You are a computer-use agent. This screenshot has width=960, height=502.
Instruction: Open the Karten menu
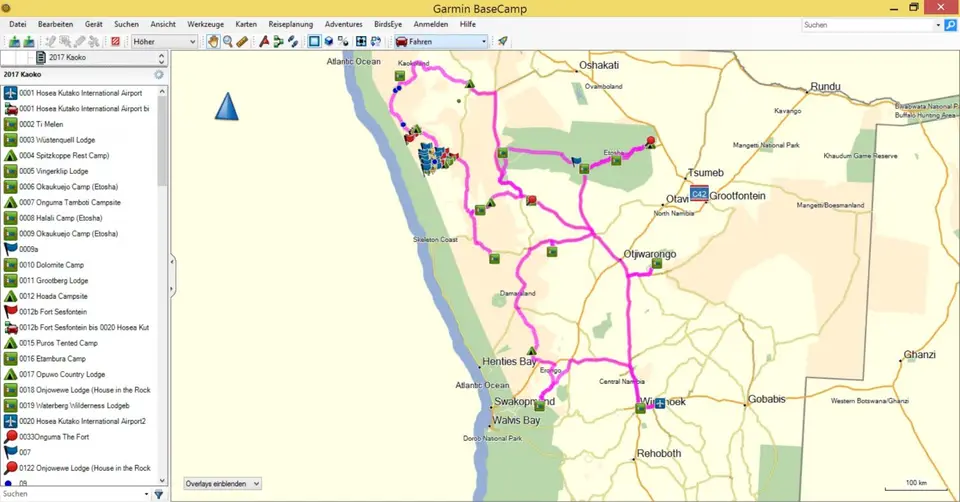point(246,24)
